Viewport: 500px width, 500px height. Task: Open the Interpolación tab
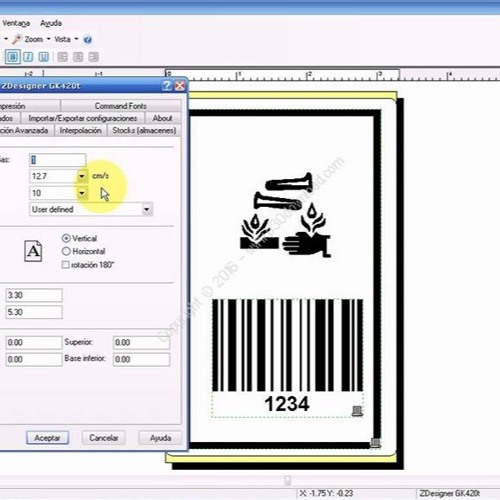[x=80, y=130]
